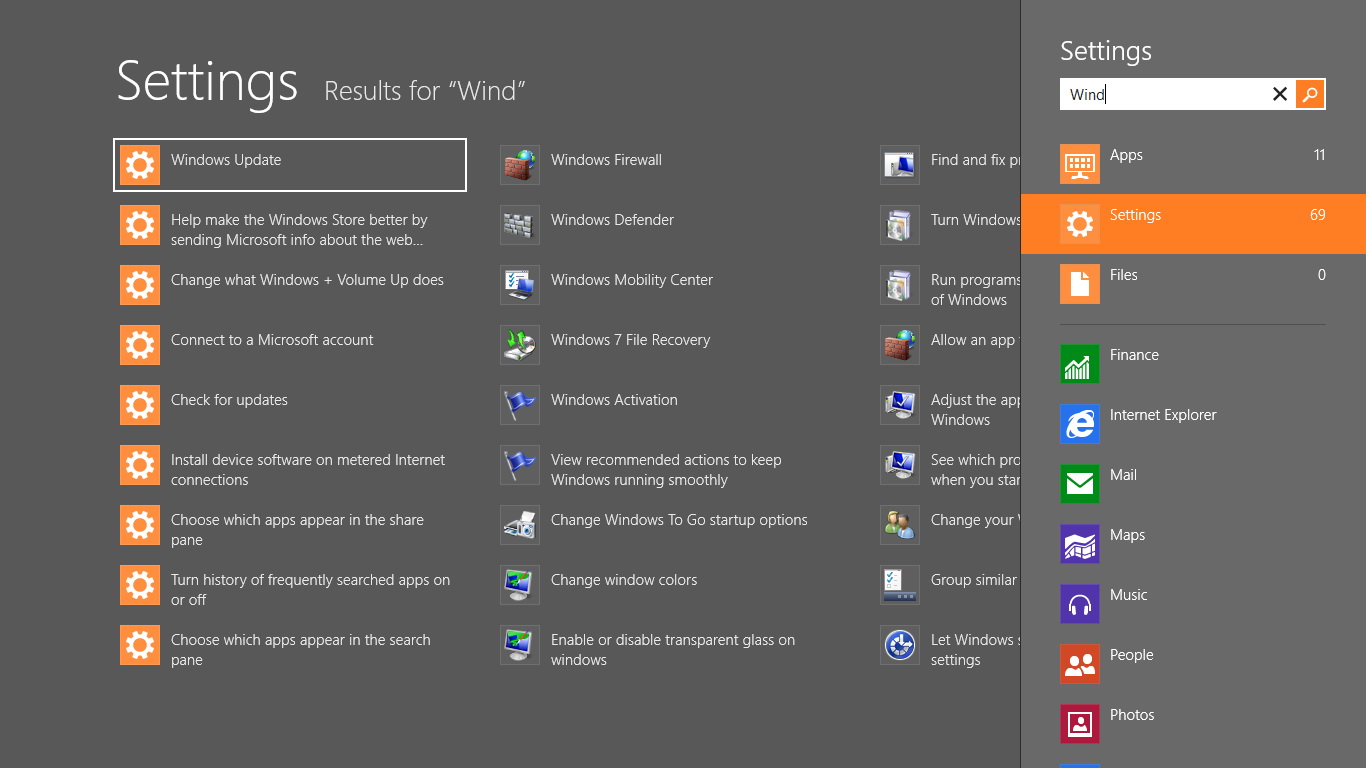Search within the Finance app
Image resolution: width=1366 pixels, height=768 pixels.
[1193, 364]
